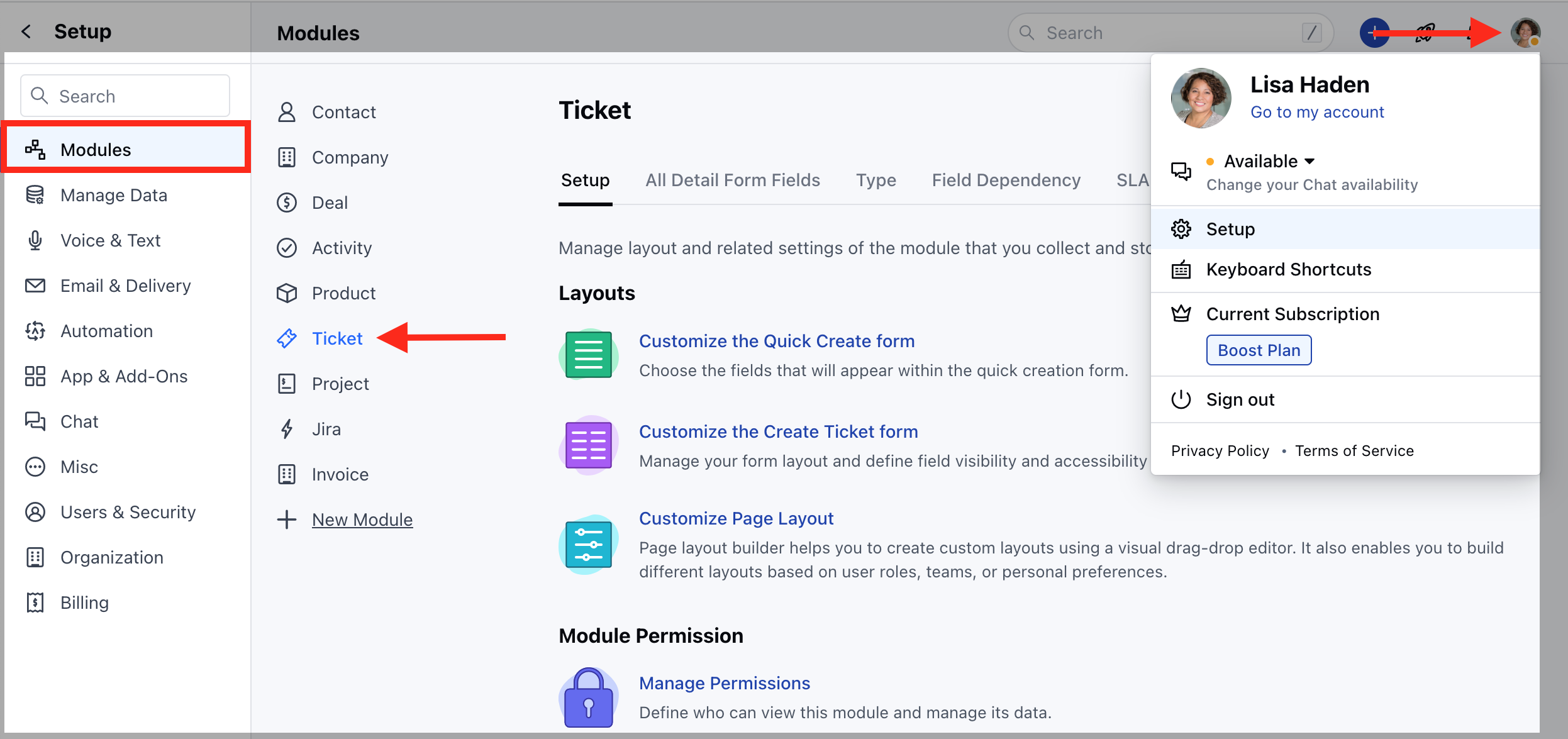Switch to the Type tab
The width and height of the screenshot is (1568, 739).
click(876, 180)
